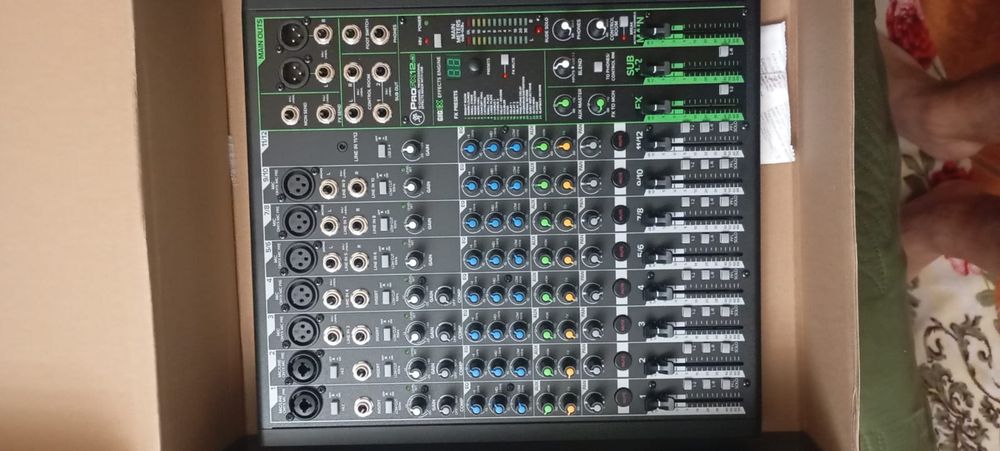Toggle Mute on channel 7/8
Screen dimensions: 1000x451
(621, 214)
